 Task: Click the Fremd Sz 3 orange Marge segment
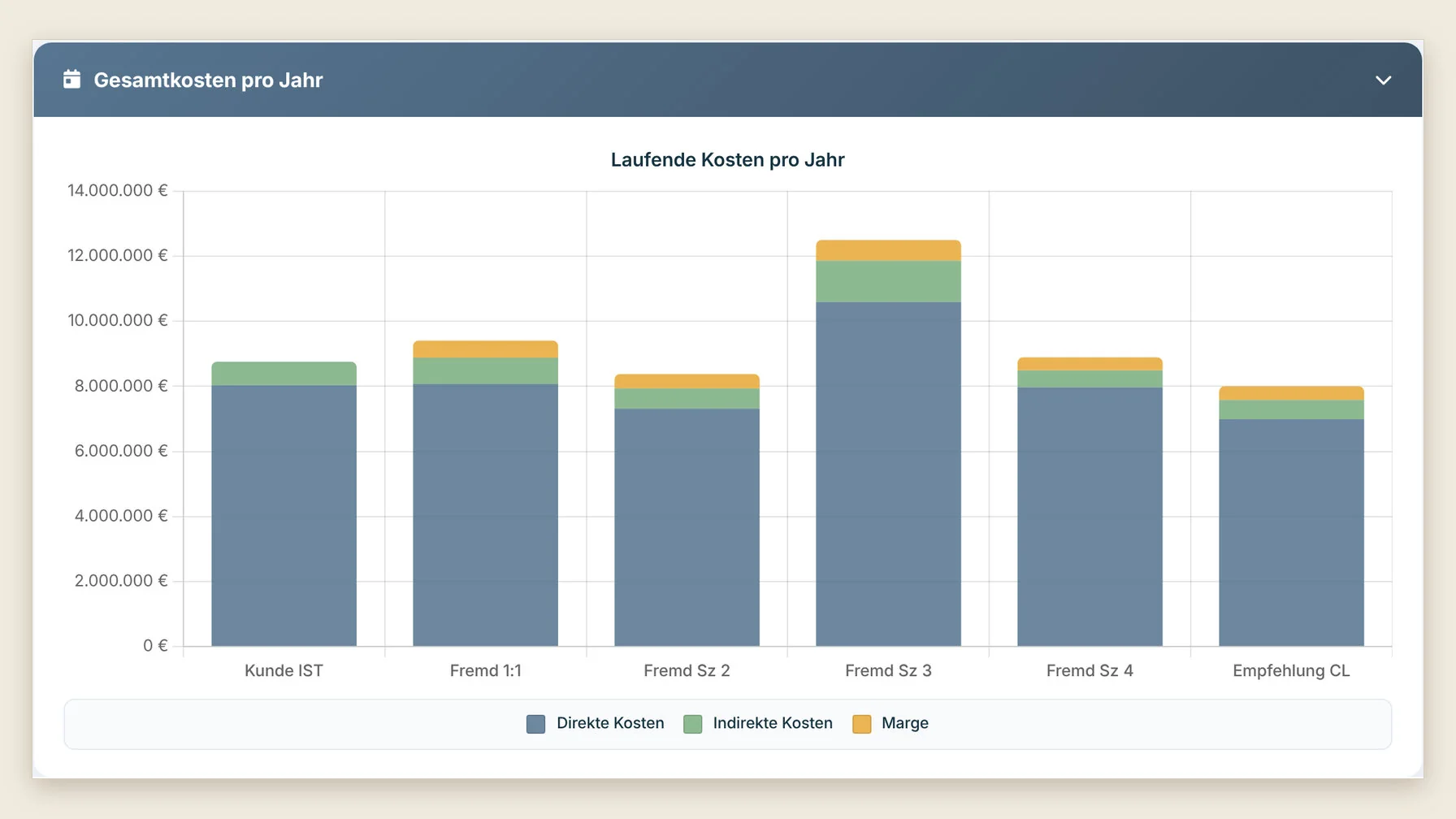coord(888,250)
